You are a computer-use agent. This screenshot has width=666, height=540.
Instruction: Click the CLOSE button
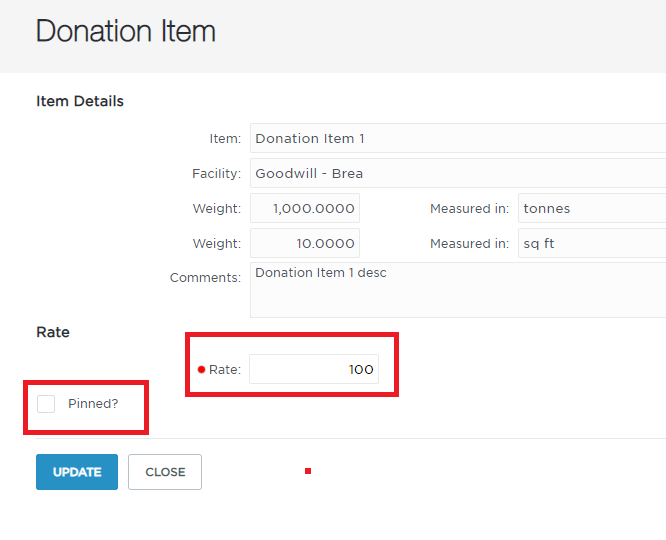pos(165,472)
